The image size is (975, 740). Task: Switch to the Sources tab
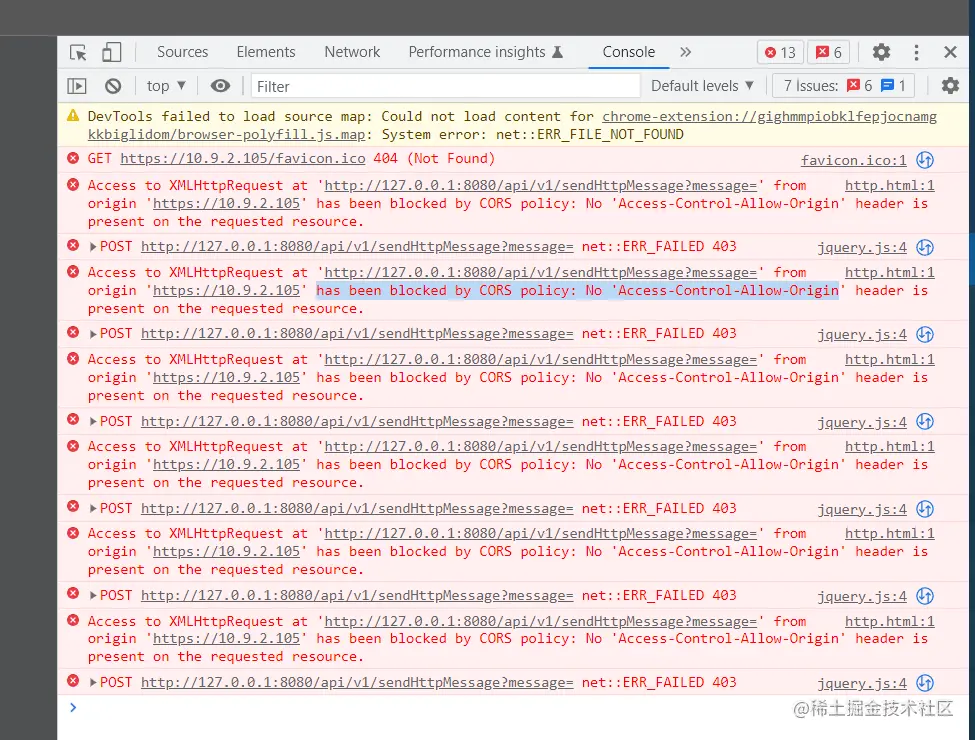(182, 52)
